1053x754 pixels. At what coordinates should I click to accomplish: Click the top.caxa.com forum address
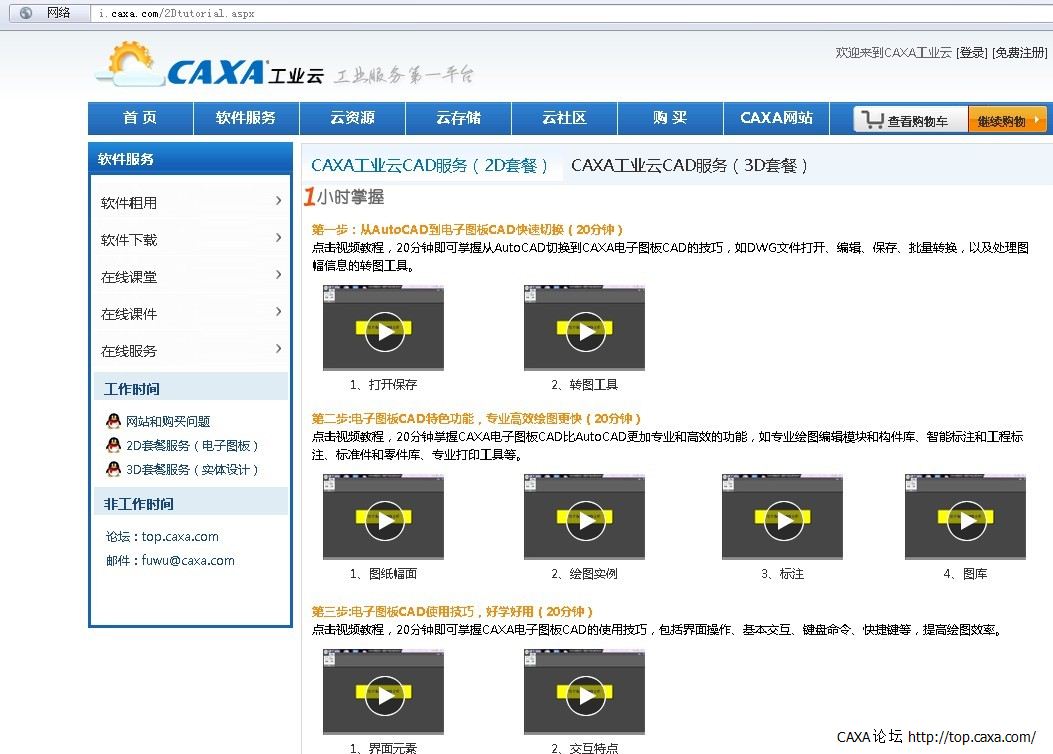(x=180, y=536)
